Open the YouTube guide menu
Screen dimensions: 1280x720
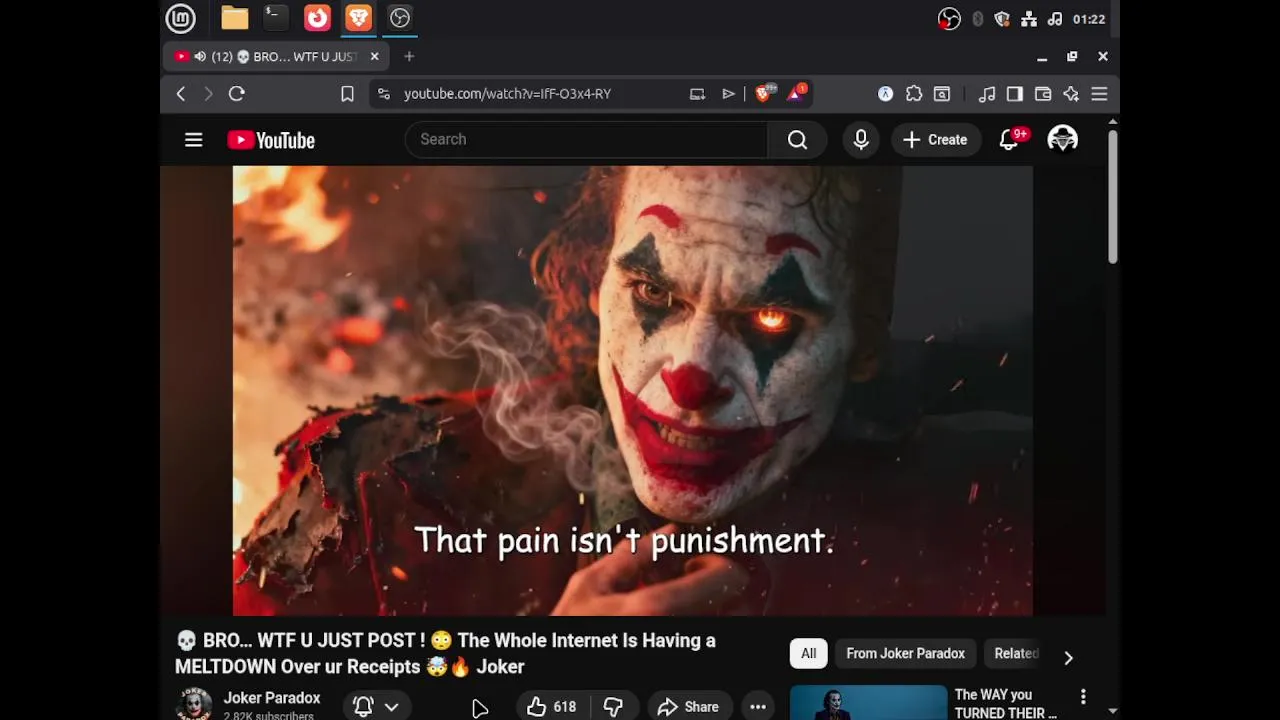click(194, 140)
